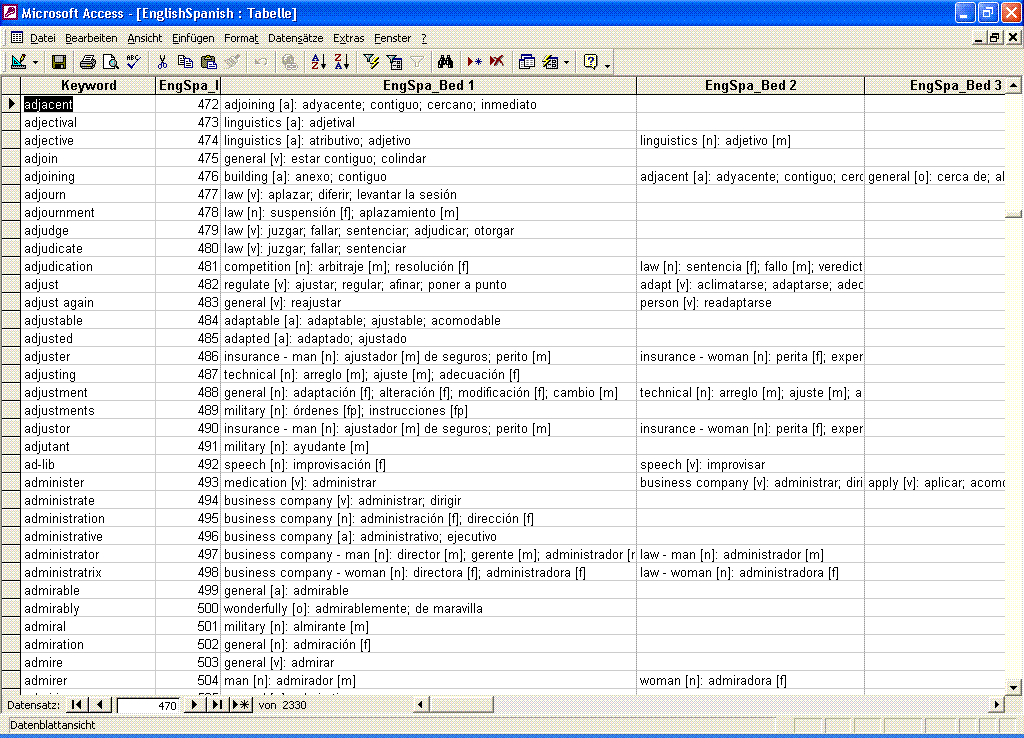Click the Keyword column header
The image size is (1024, 738).
[88, 86]
